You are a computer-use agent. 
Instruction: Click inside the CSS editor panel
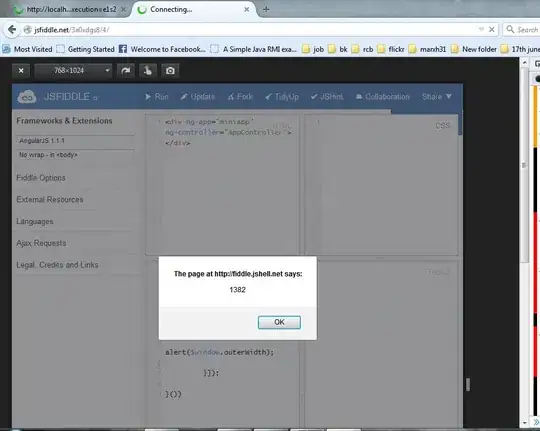click(x=382, y=185)
